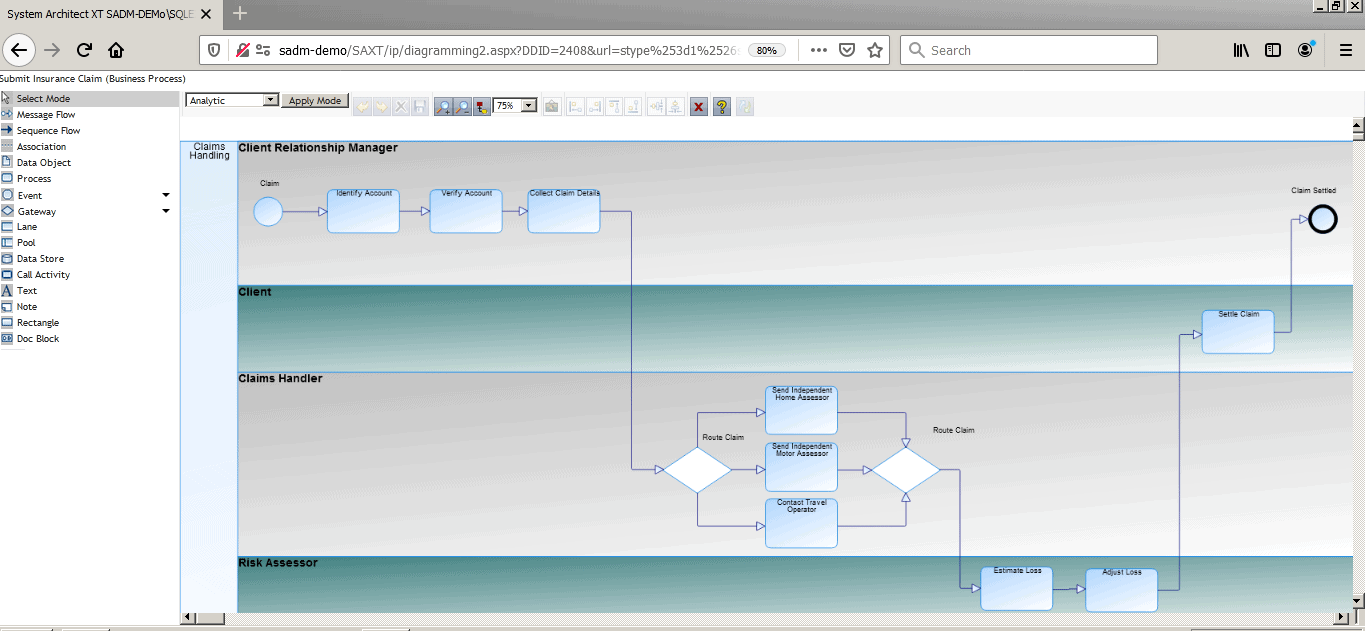Screen dimensions: 1365x631
Task: Open help with the question mark icon
Action: (722, 106)
